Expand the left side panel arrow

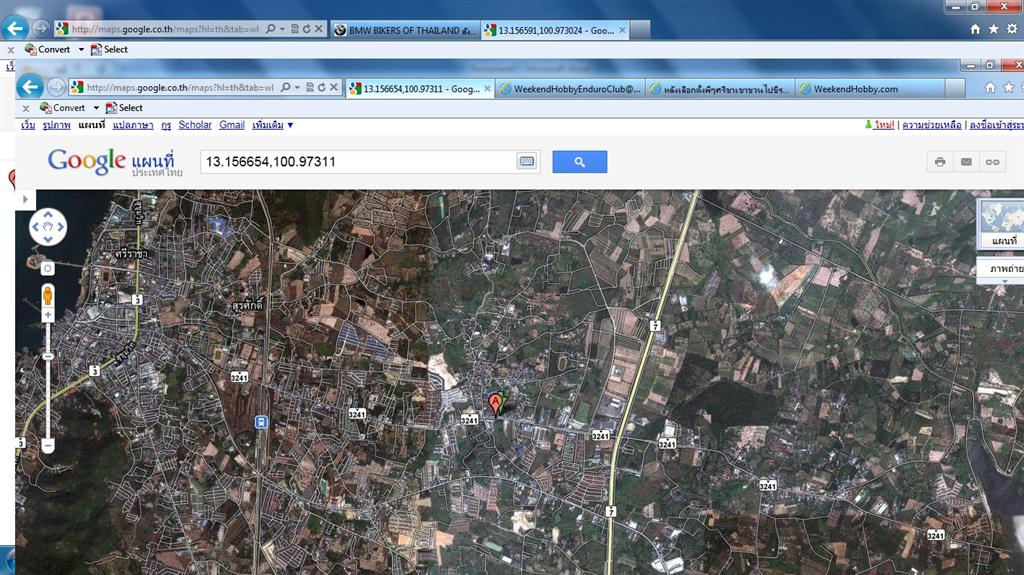pos(22,200)
